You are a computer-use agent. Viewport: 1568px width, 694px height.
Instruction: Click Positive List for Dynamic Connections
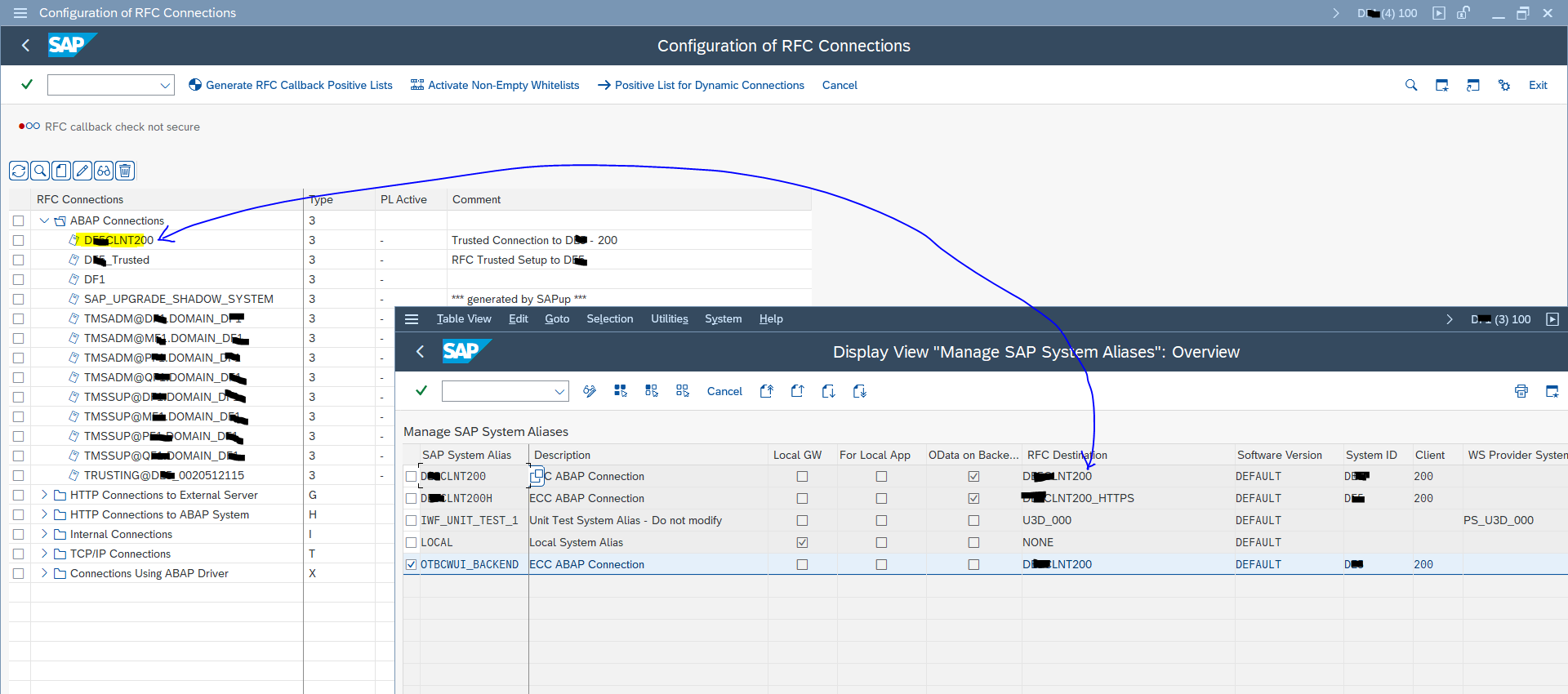pos(701,85)
